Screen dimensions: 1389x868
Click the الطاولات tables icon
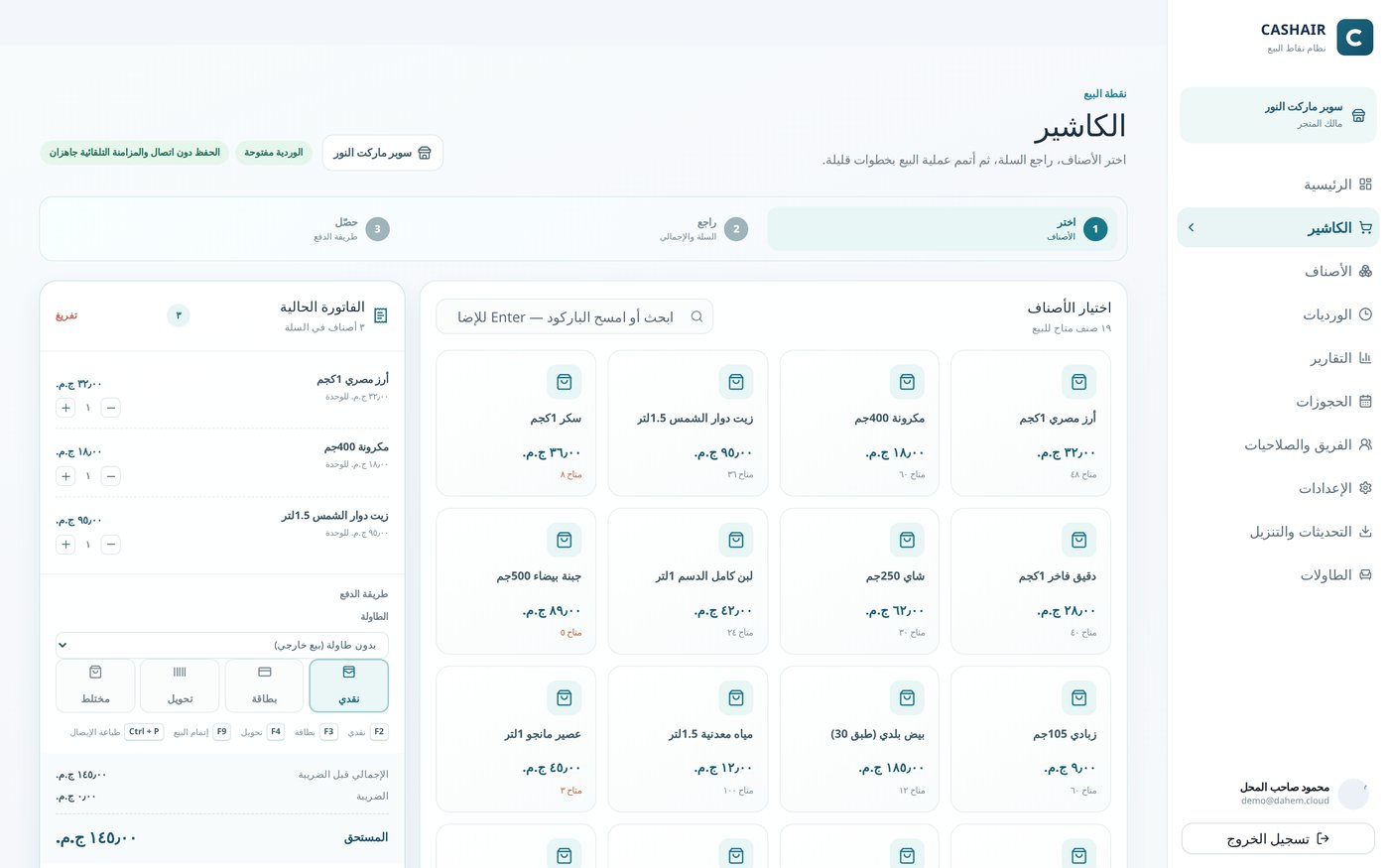(1365, 574)
